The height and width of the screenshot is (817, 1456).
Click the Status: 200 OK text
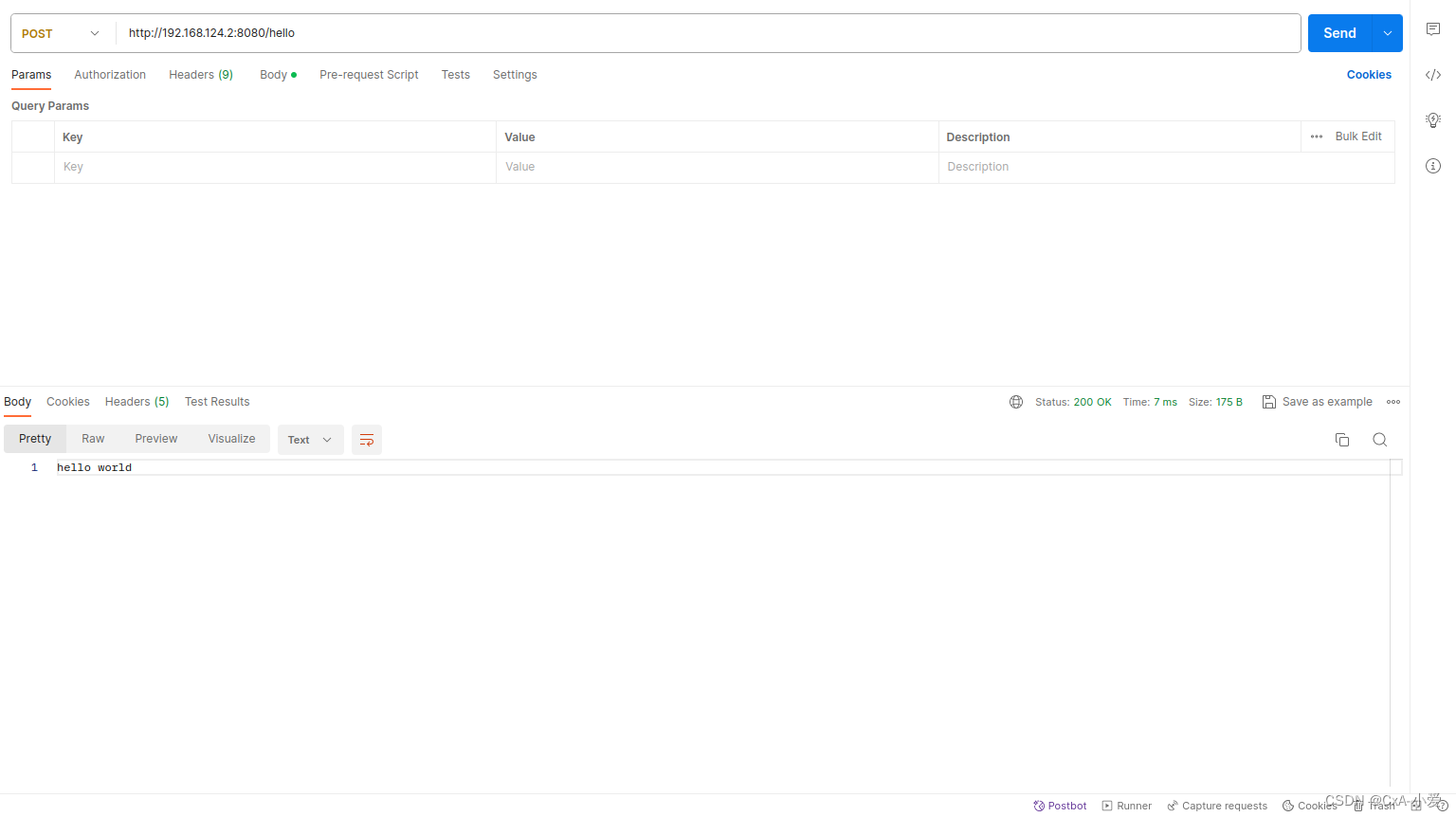pyautogui.click(x=1073, y=402)
